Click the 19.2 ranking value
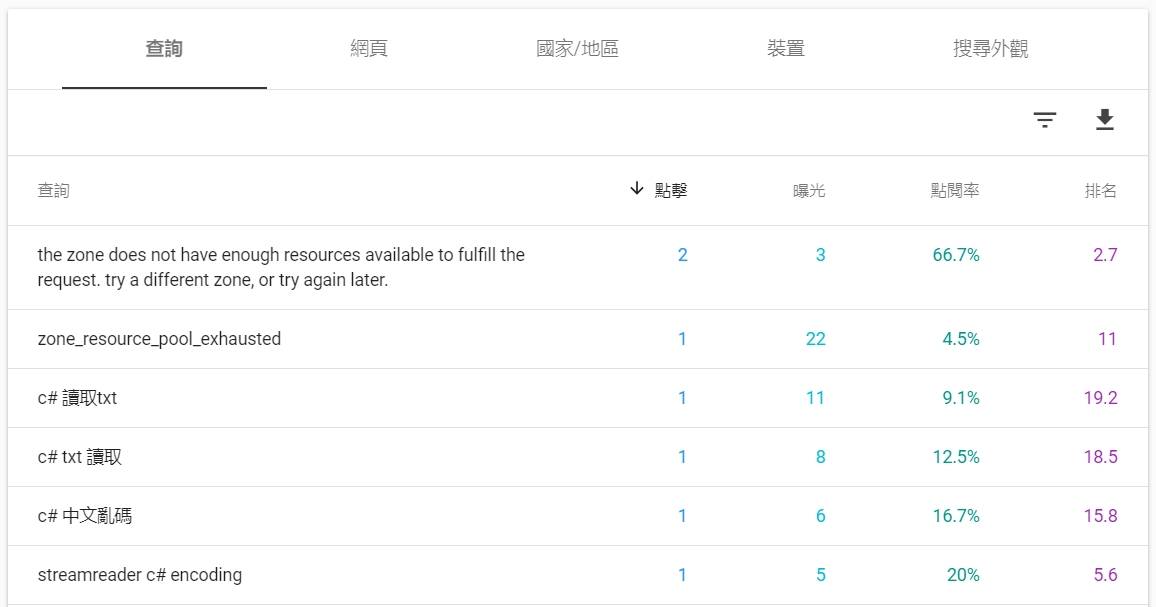This screenshot has height=607, width=1156. point(1101,398)
